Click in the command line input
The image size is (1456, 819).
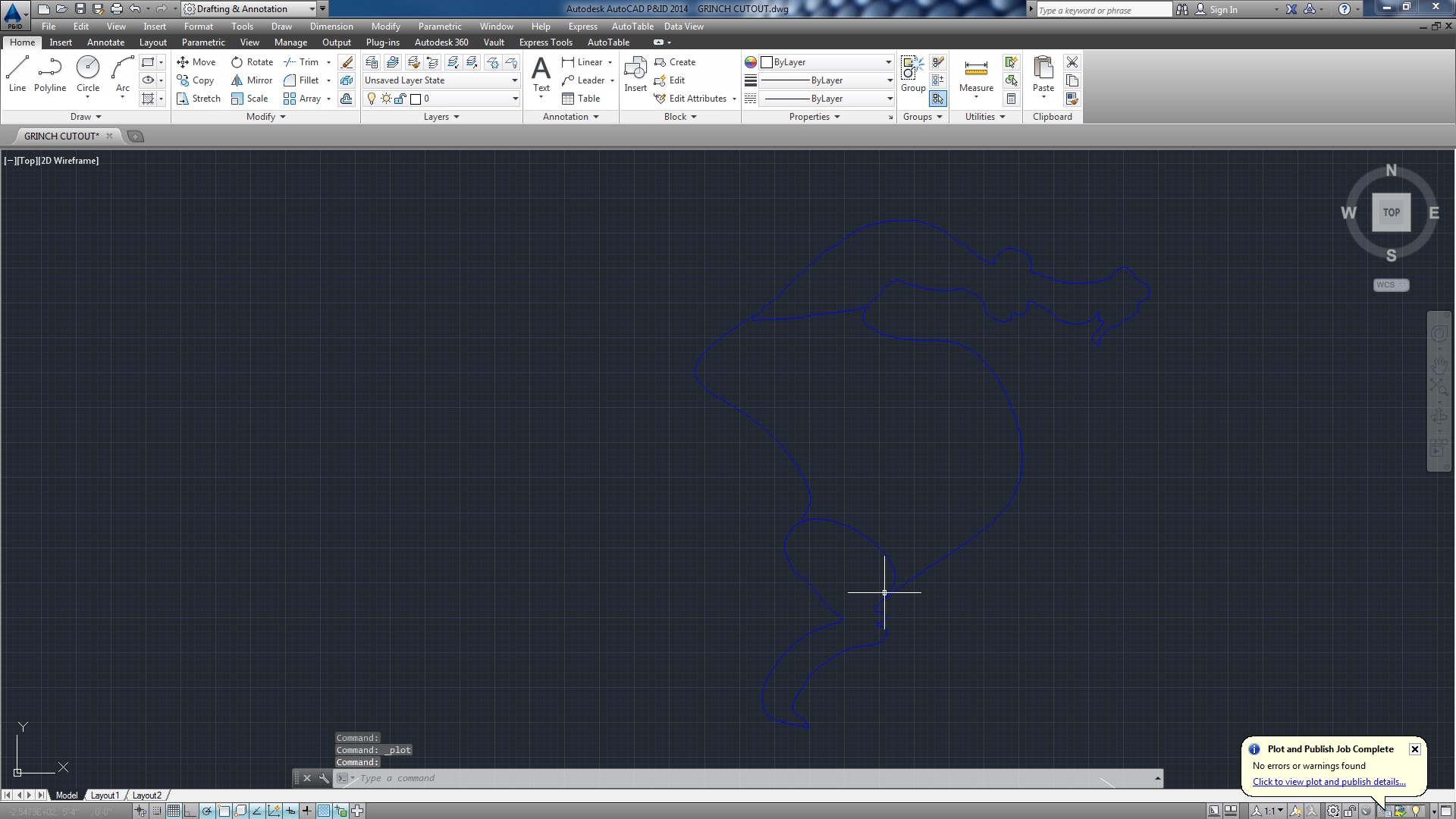coord(743,778)
